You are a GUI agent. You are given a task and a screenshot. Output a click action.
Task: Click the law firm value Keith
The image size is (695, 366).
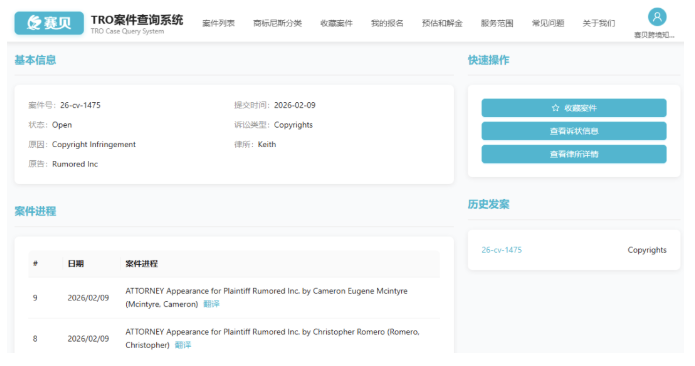267,144
